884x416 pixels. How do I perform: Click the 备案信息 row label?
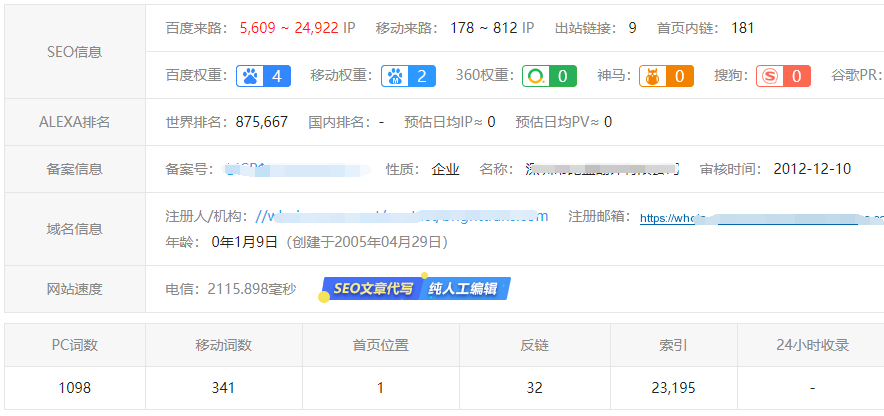tap(74, 169)
